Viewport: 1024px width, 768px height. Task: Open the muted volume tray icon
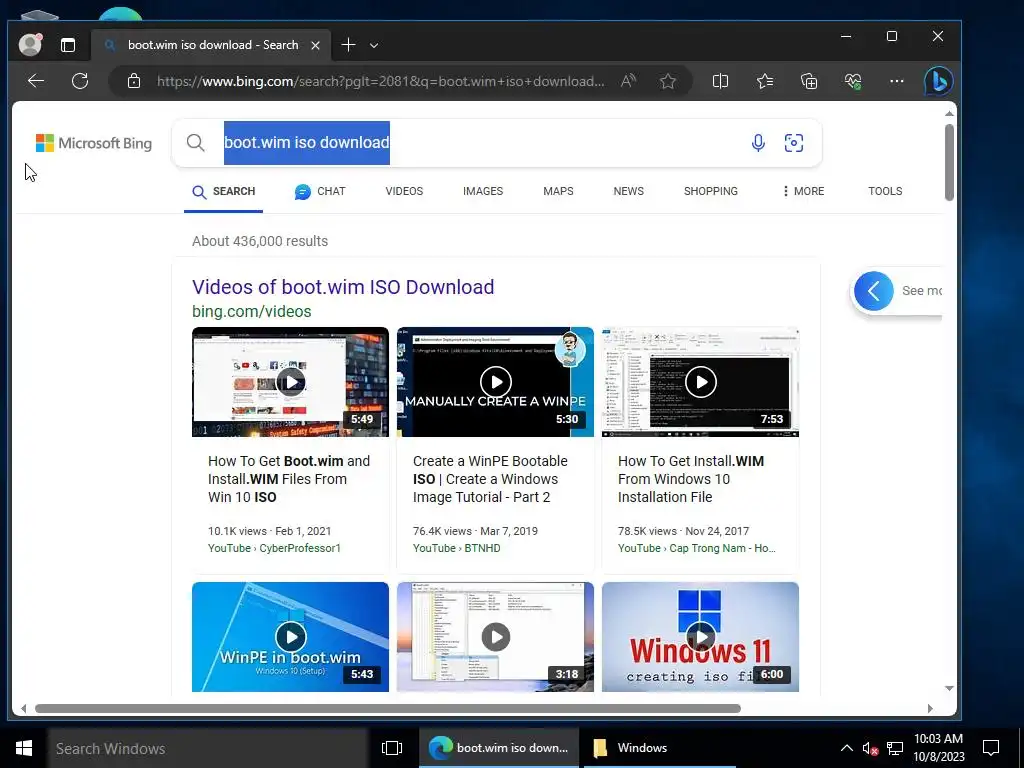[870, 748]
